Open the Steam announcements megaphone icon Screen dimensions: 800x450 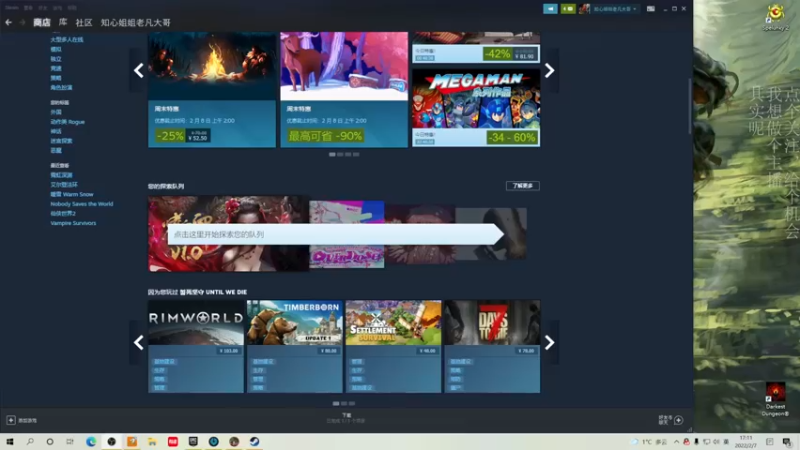click(550, 9)
